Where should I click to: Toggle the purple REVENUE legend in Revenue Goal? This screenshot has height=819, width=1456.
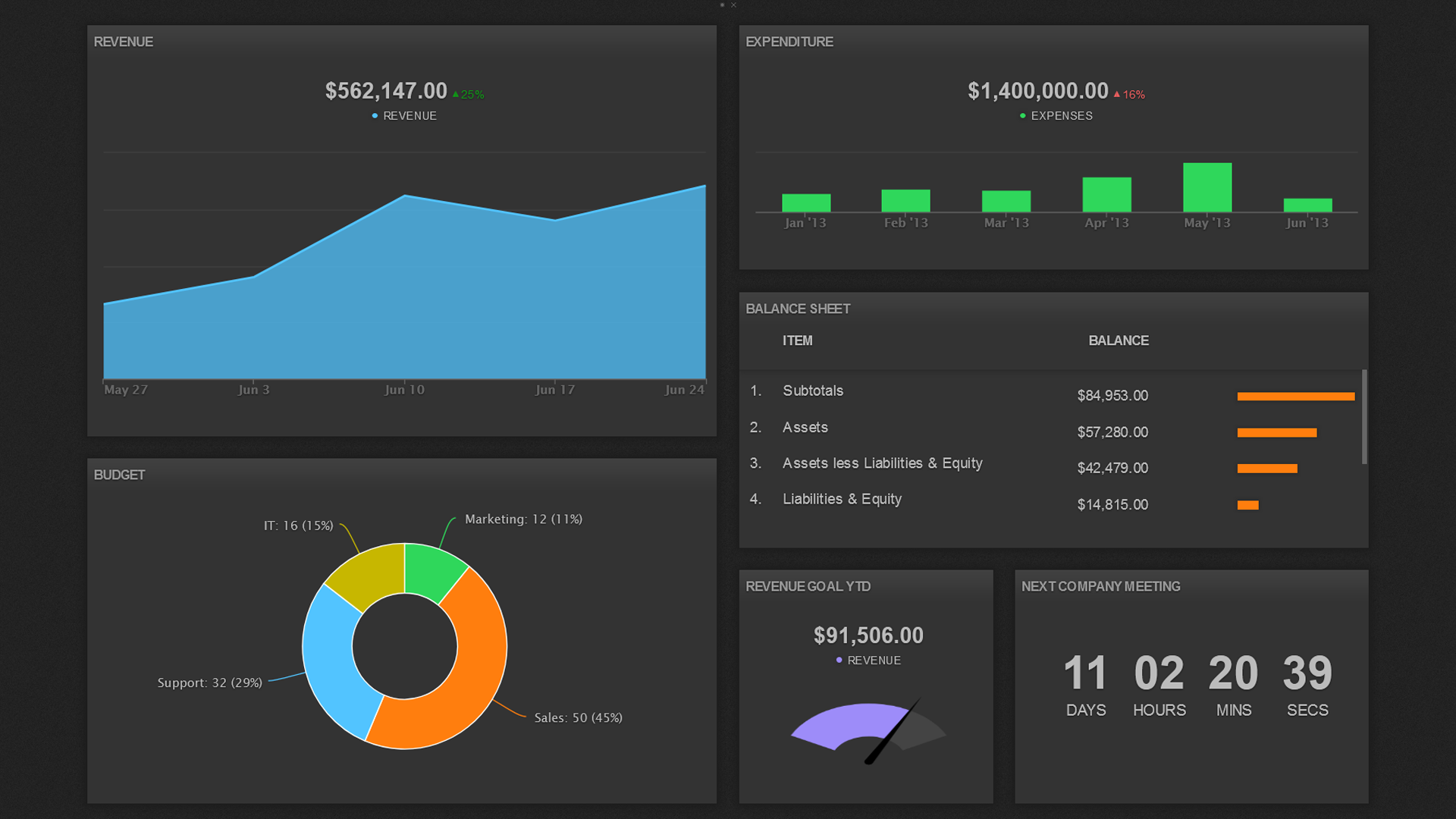(x=839, y=661)
